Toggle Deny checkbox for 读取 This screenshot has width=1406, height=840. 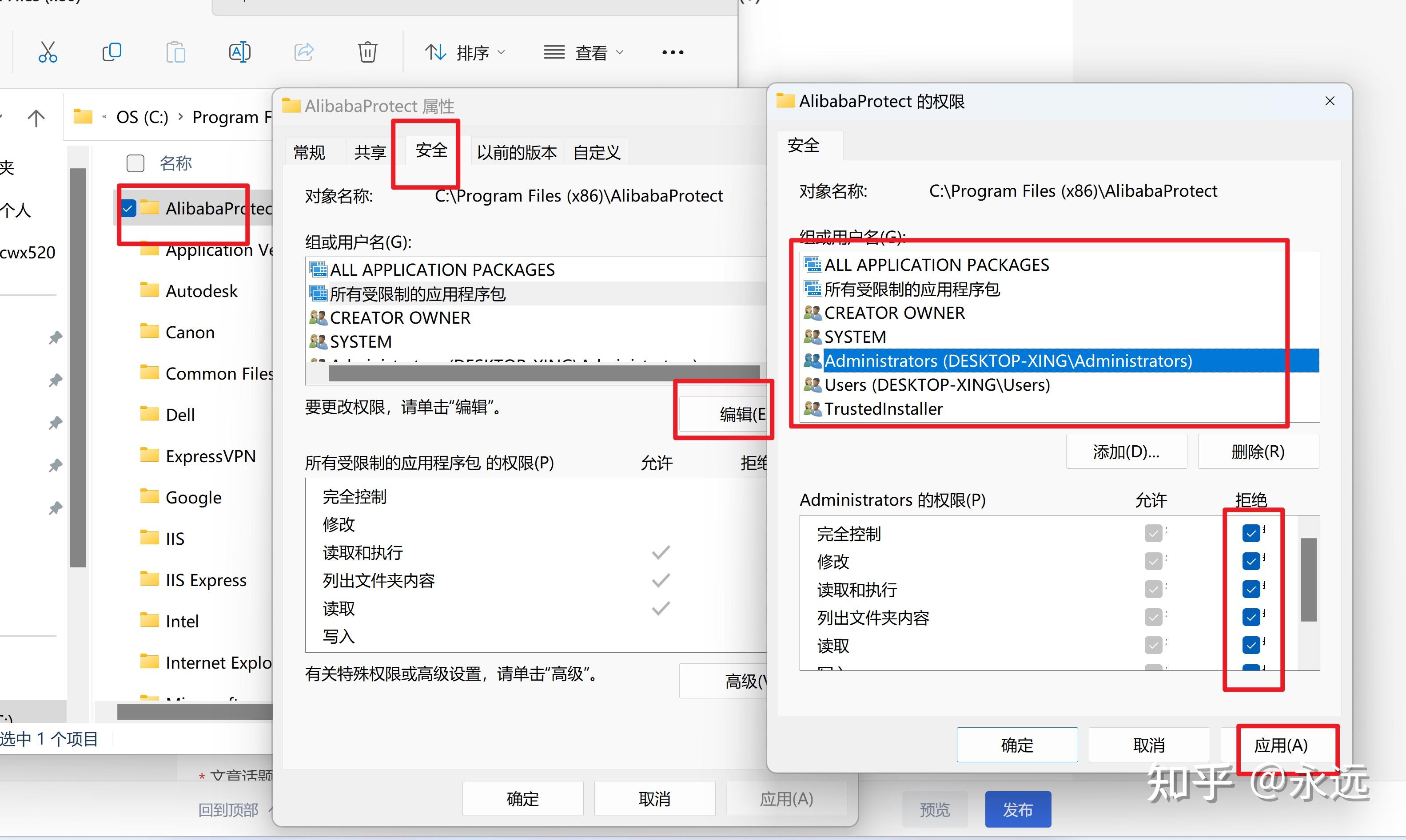point(1251,645)
